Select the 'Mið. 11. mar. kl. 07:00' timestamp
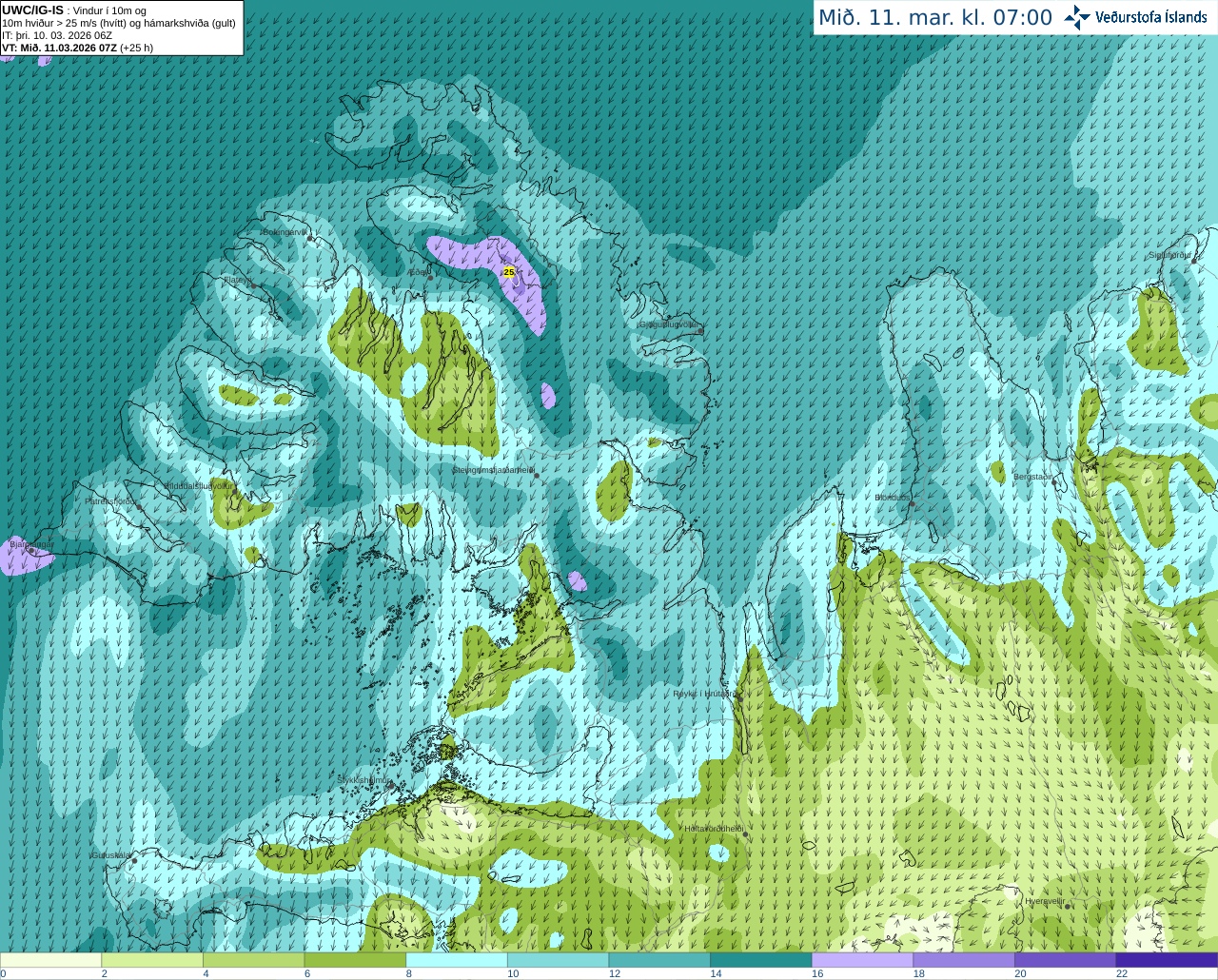1218x980 pixels. click(x=935, y=17)
